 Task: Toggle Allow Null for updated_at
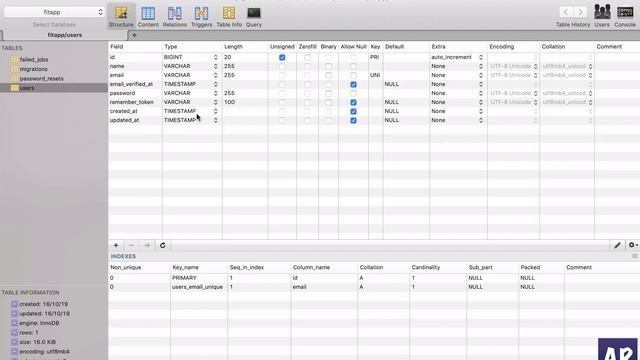353,120
